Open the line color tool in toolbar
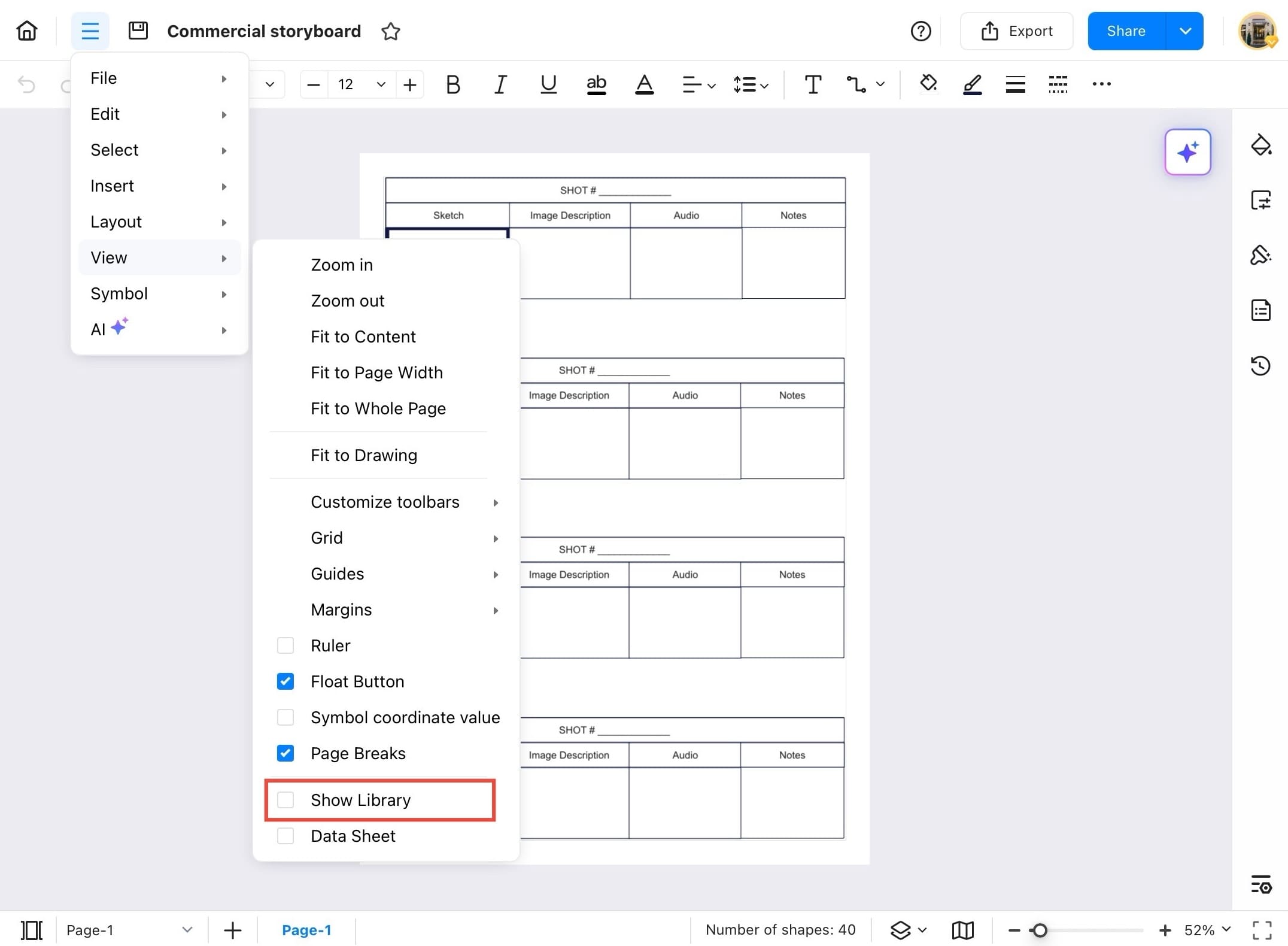The width and height of the screenshot is (1288, 946). (971, 84)
